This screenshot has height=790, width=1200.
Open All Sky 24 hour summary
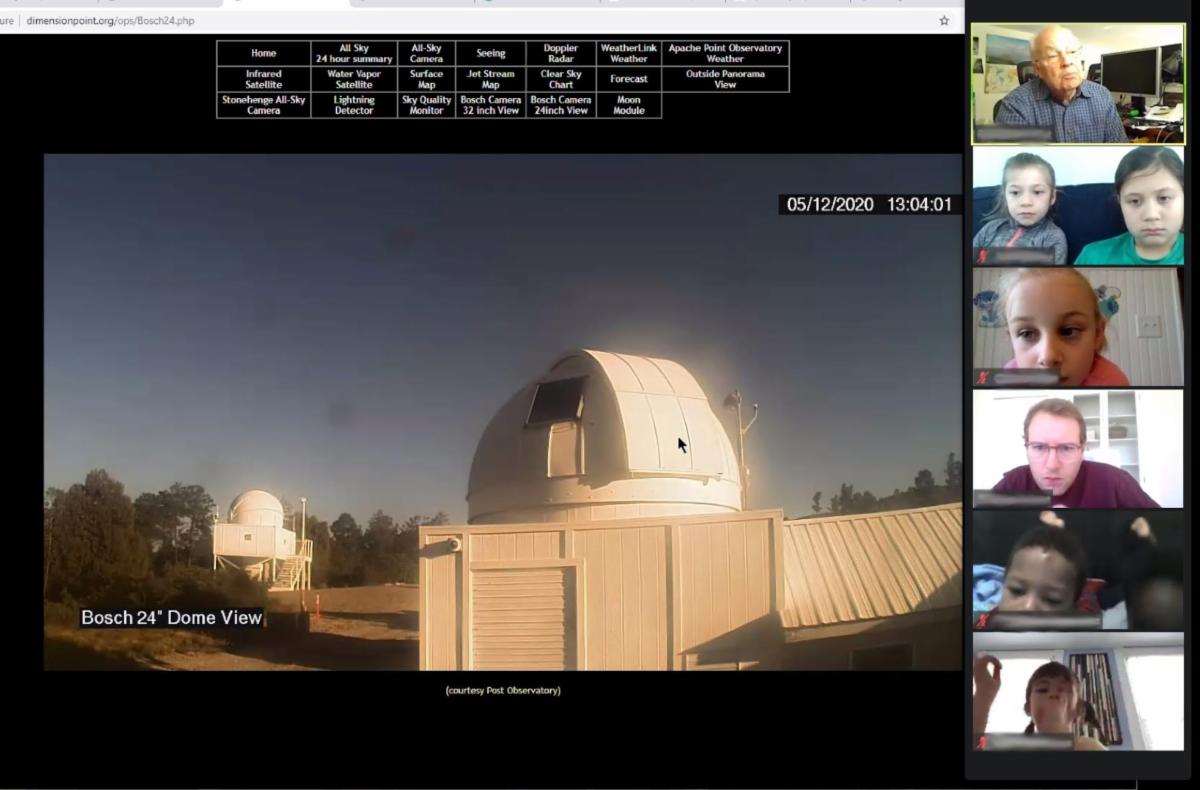pyautogui.click(x=354, y=53)
